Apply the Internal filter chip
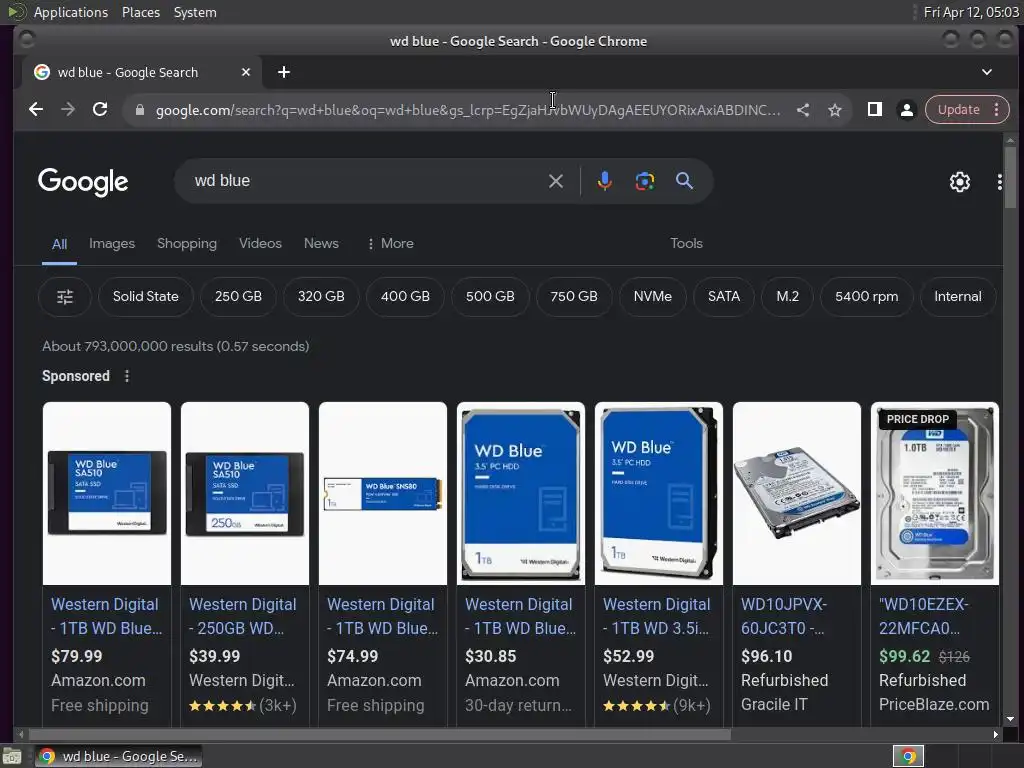 [x=957, y=296]
